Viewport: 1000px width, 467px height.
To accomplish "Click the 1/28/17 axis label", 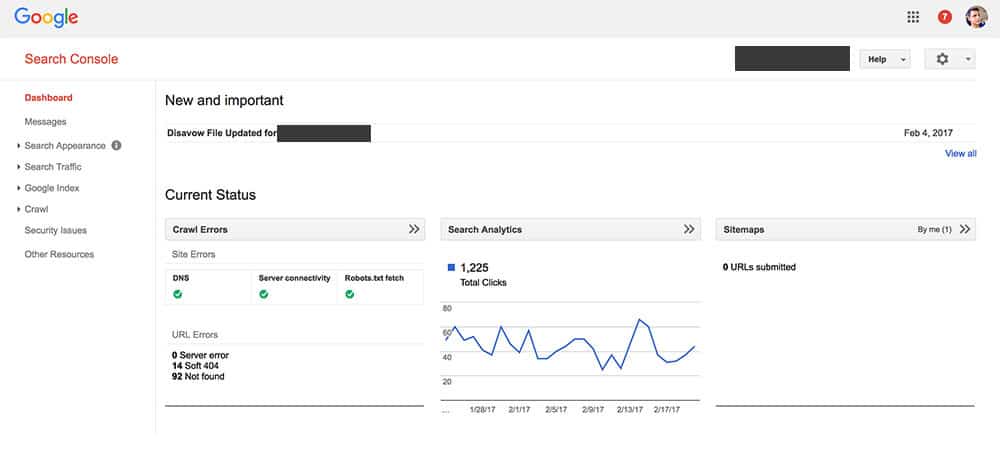I will click(x=483, y=410).
